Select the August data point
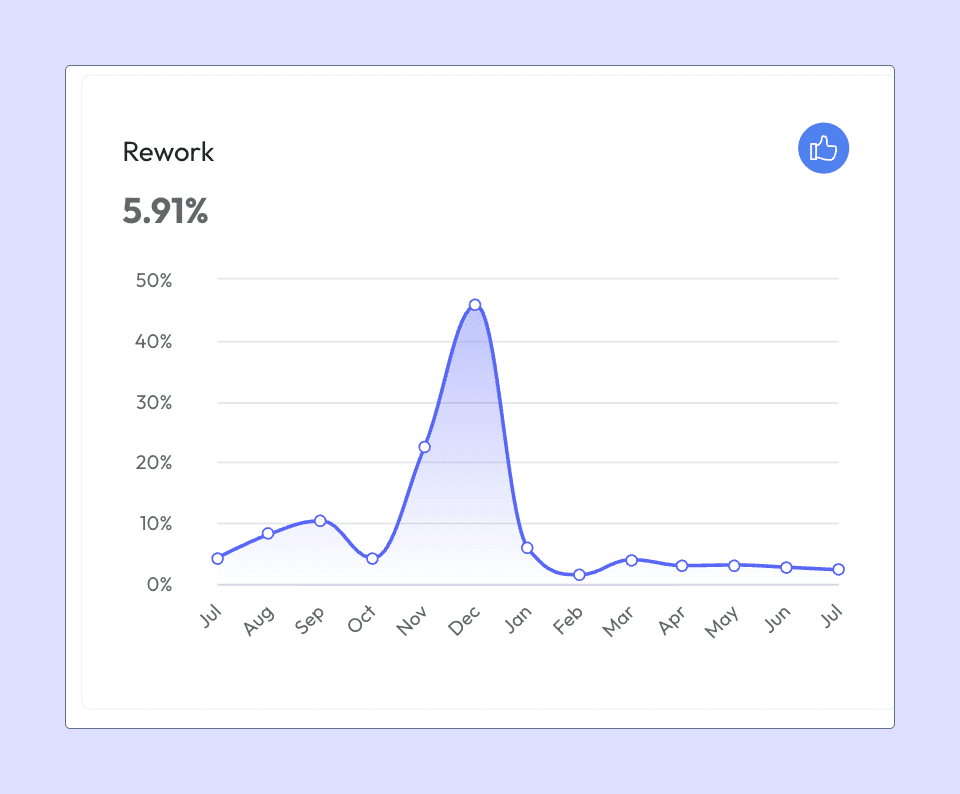 tap(268, 533)
